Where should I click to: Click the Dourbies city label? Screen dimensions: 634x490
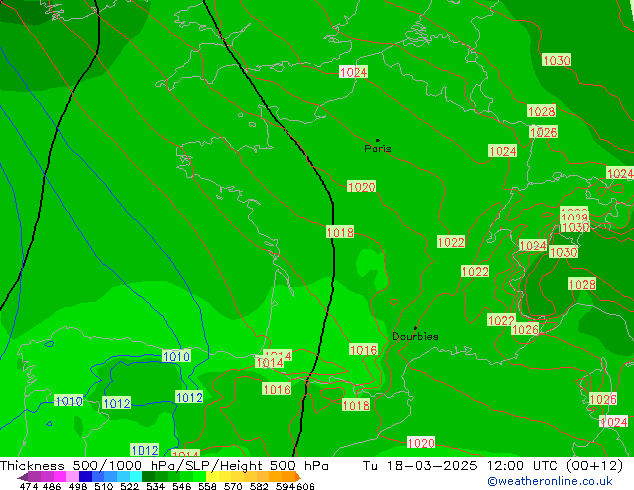click(x=415, y=336)
